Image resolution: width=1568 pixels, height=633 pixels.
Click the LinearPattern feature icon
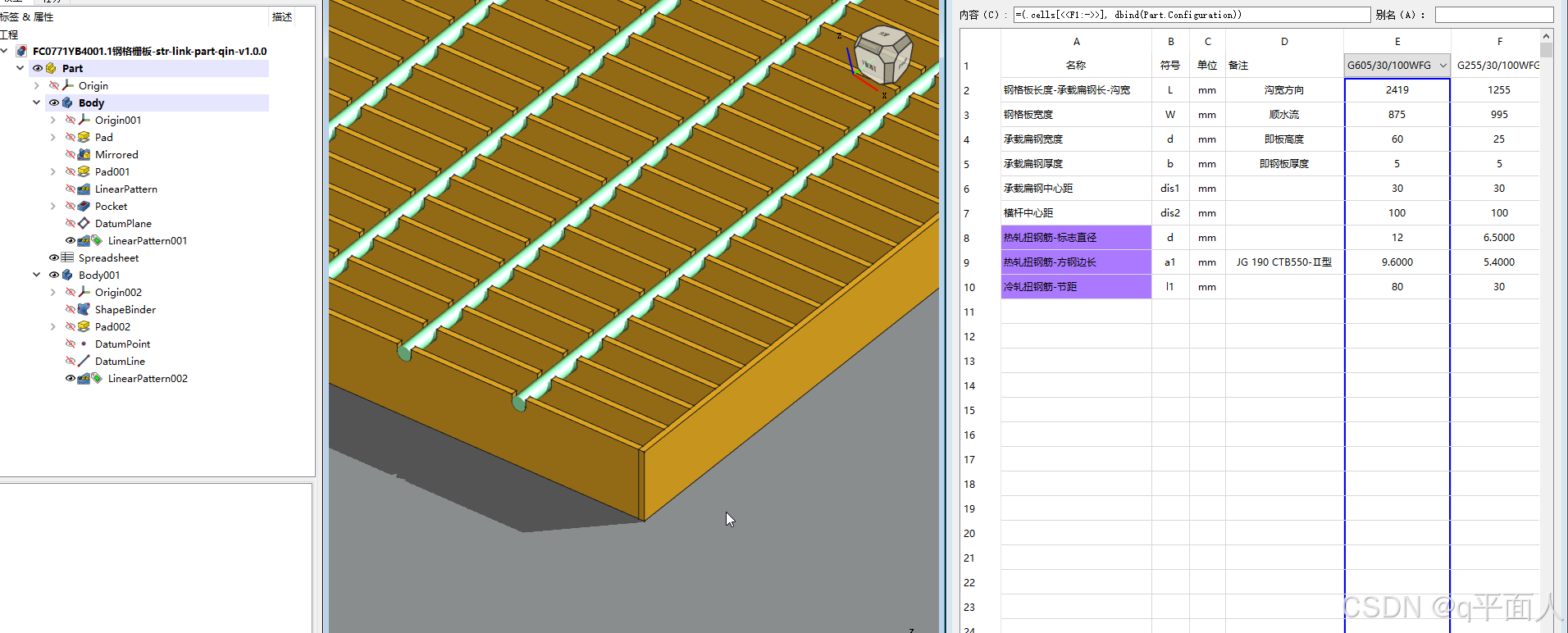[84, 189]
